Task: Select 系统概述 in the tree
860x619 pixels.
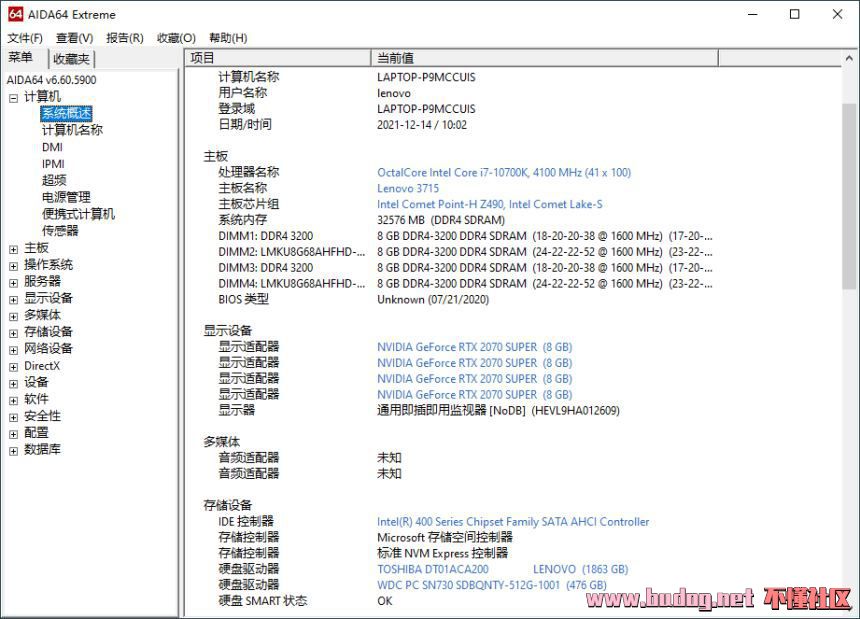Action: (x=66, y=113)
